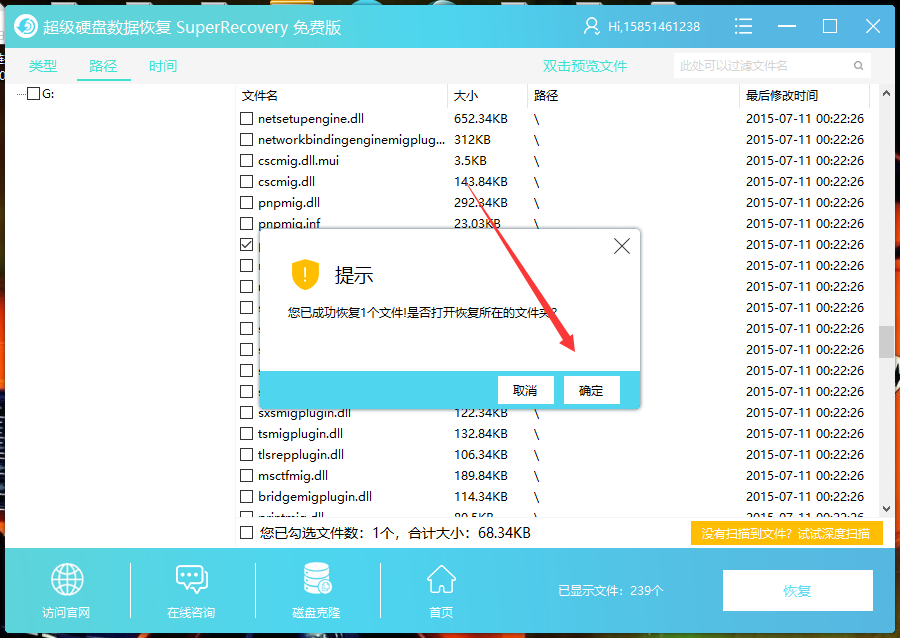Uncheck the ticked file checkbox behind the dialog
This screenshot has width=900, height=638.
pyautogui.click(x=246, y=245)
